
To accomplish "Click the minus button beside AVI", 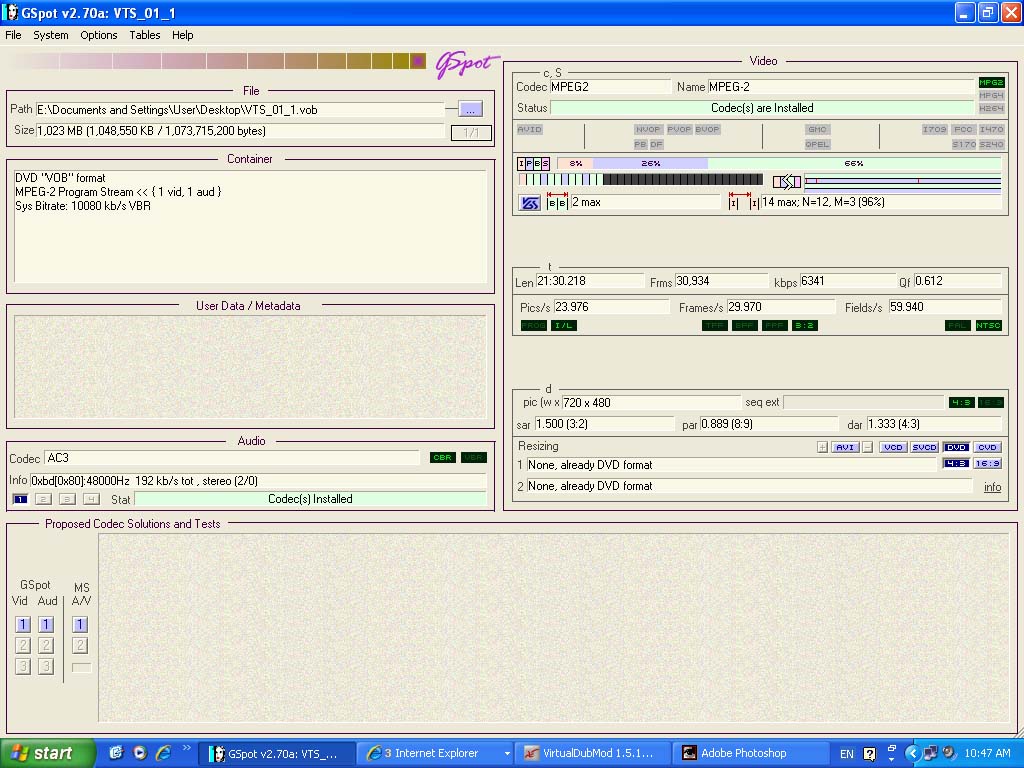I will [x=867, y=447].
